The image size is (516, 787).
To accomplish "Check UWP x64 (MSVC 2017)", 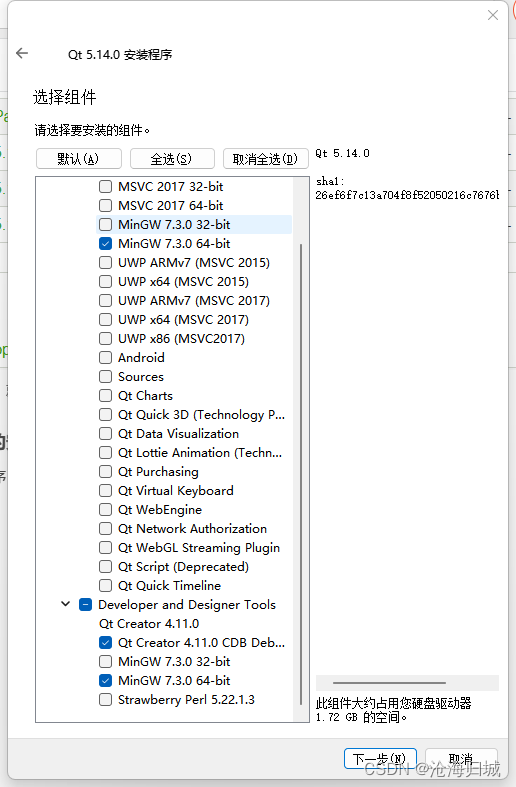I will (x=105, y=320).
